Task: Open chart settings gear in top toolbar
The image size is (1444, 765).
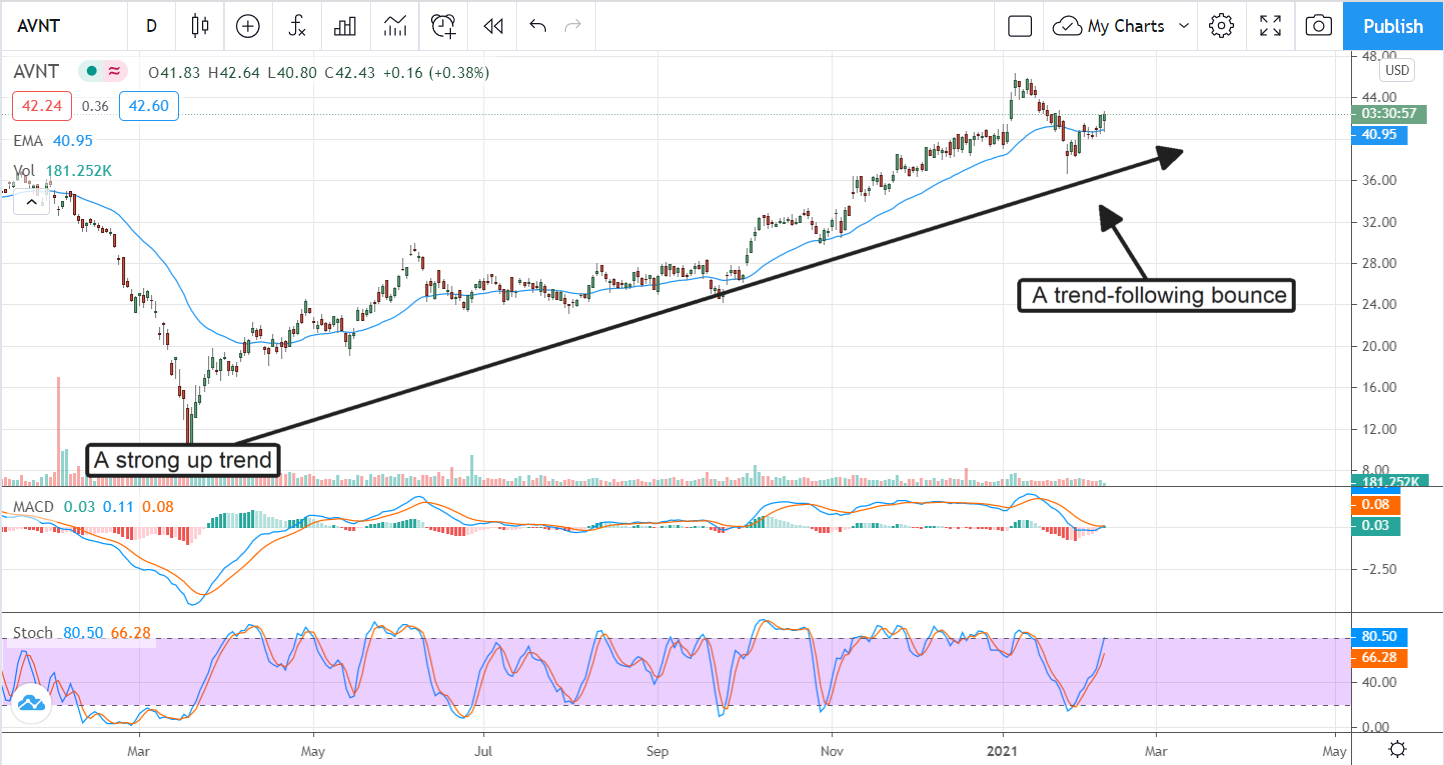Action: (x=1221, y=26)
